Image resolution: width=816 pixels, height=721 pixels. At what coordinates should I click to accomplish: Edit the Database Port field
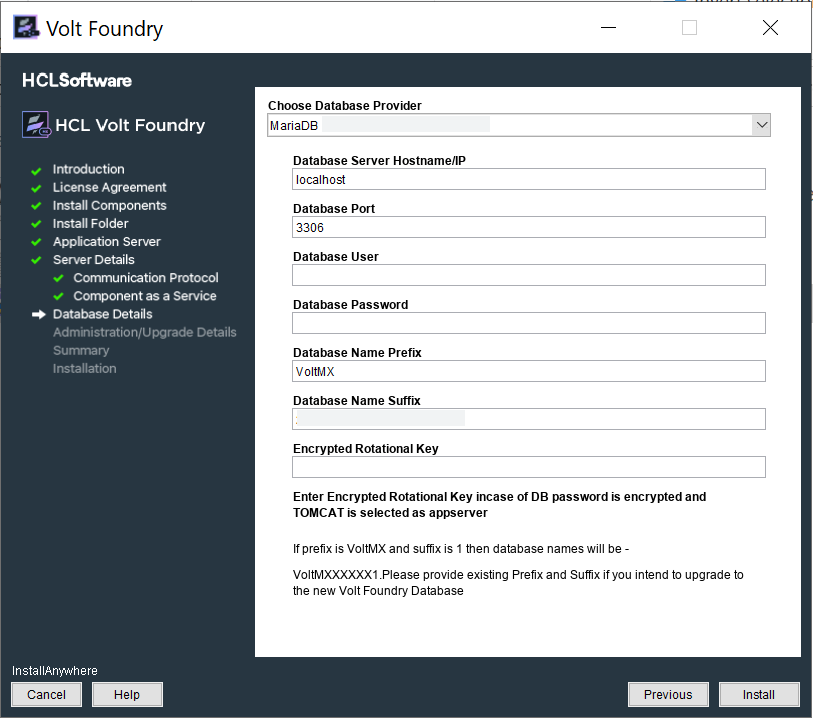click(529, 227)
